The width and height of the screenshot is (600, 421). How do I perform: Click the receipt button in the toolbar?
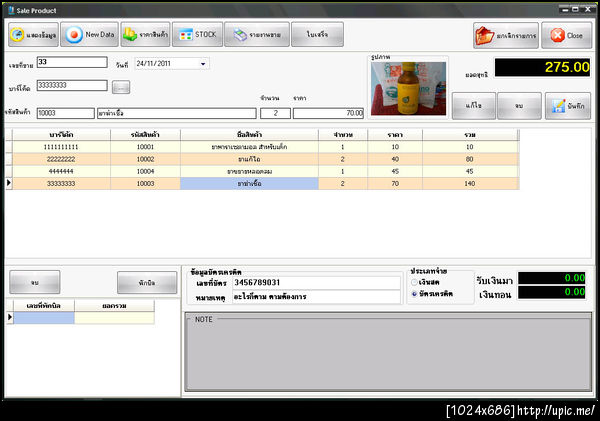(317, 35)
